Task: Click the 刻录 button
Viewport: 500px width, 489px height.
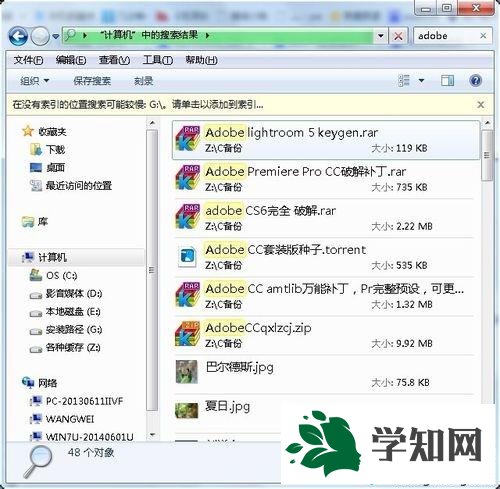Action: click(x=143, y=81)
